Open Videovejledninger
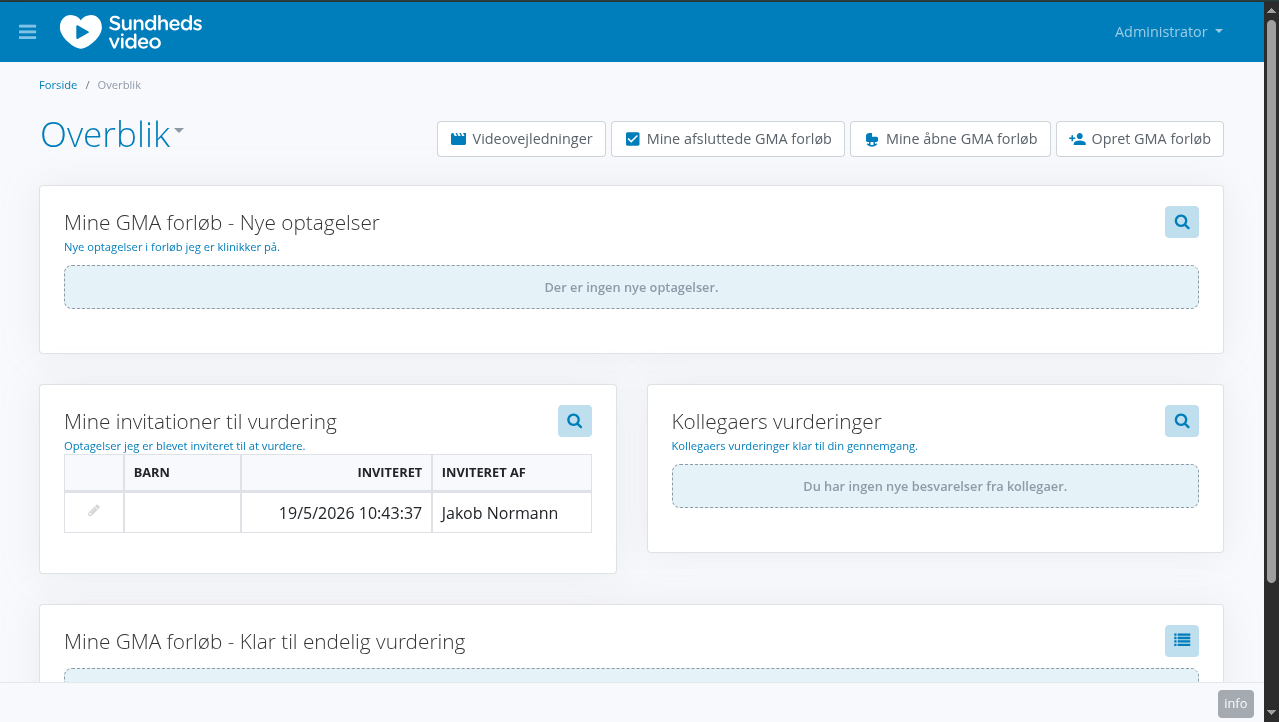Image resolution: width=1279 pixels, height=722 pixels. coord(521,139)
